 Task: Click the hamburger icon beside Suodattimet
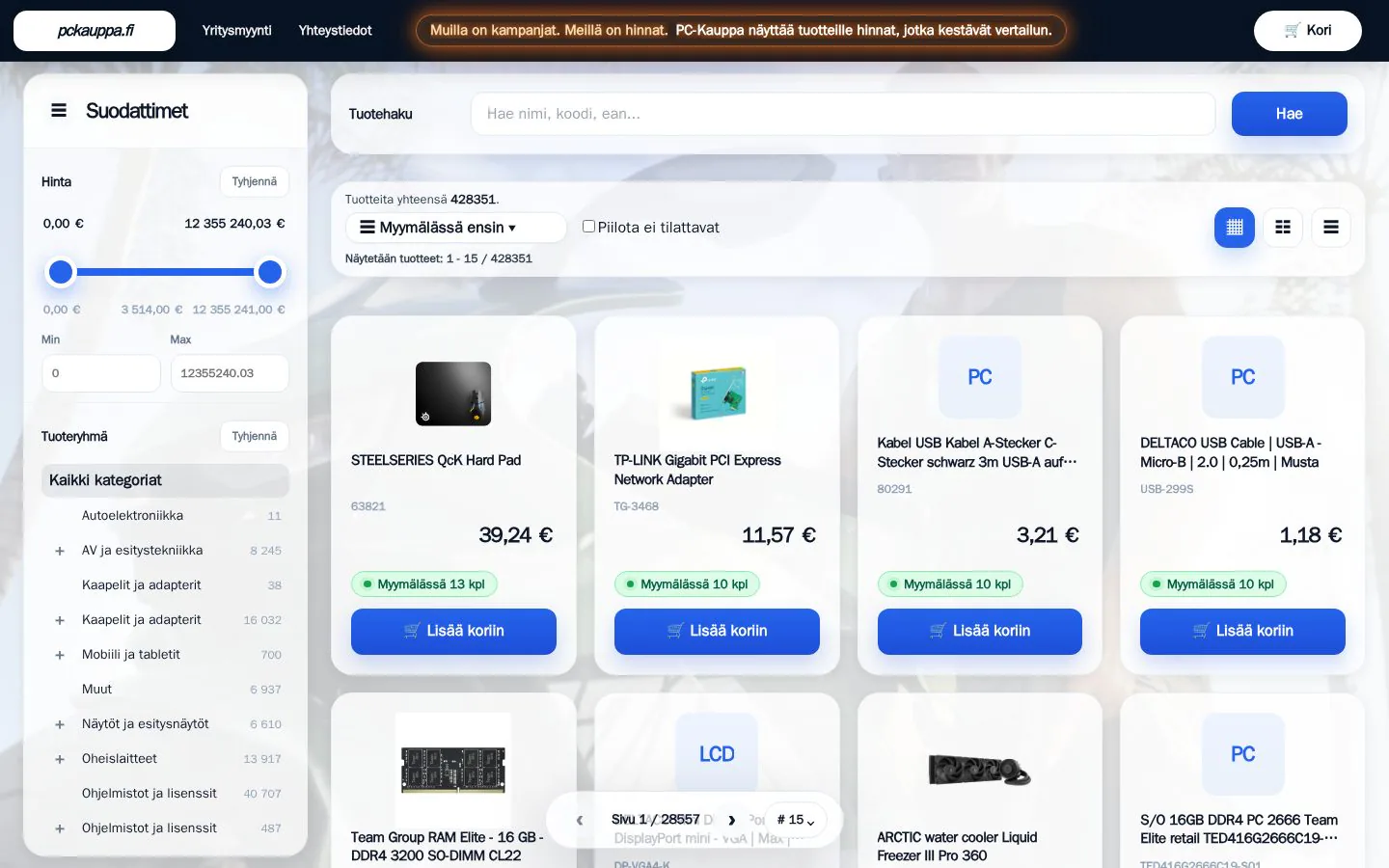point(59,111)
